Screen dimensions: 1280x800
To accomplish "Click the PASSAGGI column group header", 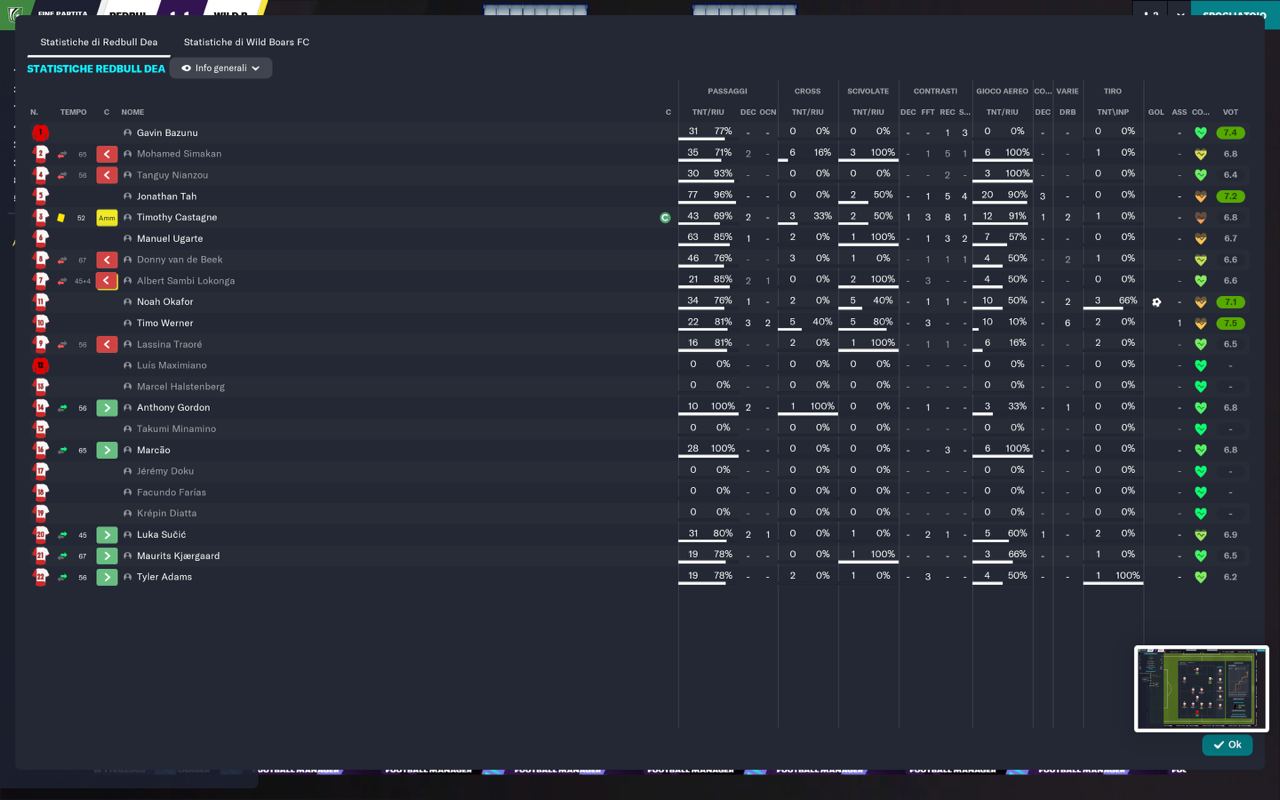I will point(727,91).
